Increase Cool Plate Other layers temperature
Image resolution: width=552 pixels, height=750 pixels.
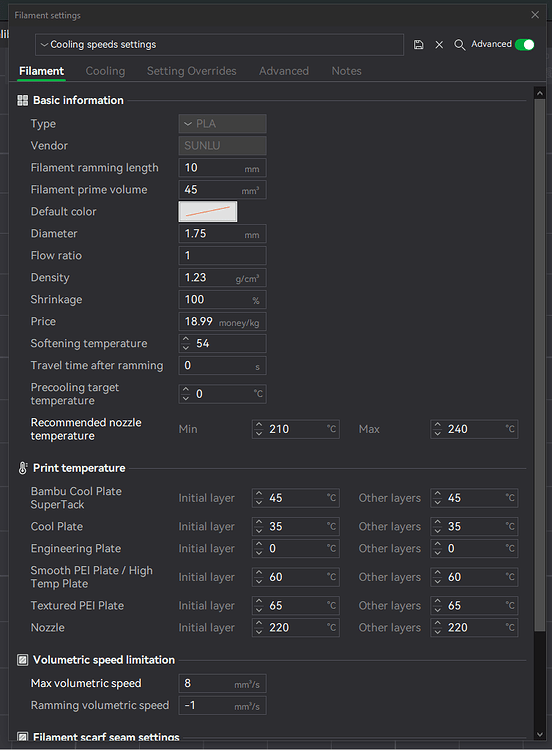(438, 522)
